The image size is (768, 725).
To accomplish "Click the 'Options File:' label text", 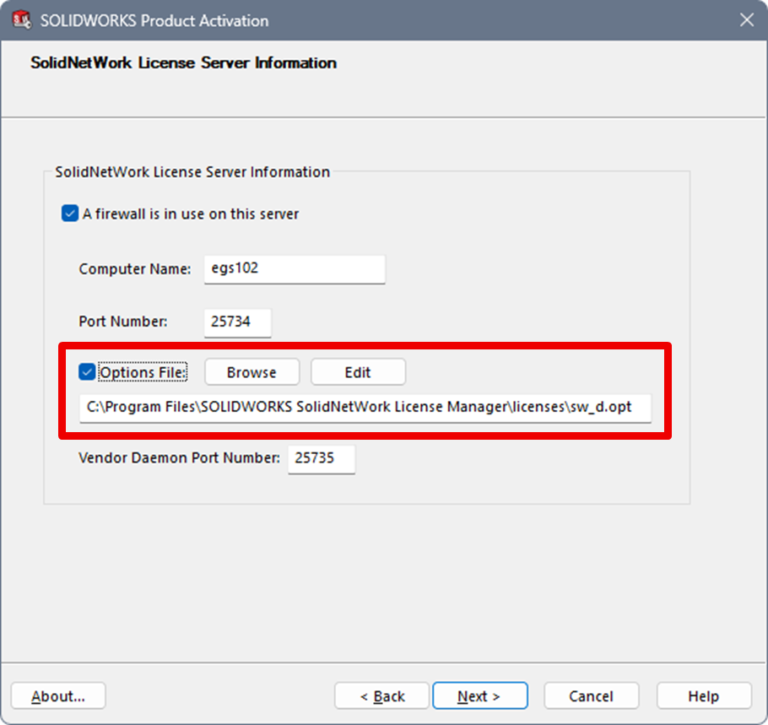I will tap(143, 372).
